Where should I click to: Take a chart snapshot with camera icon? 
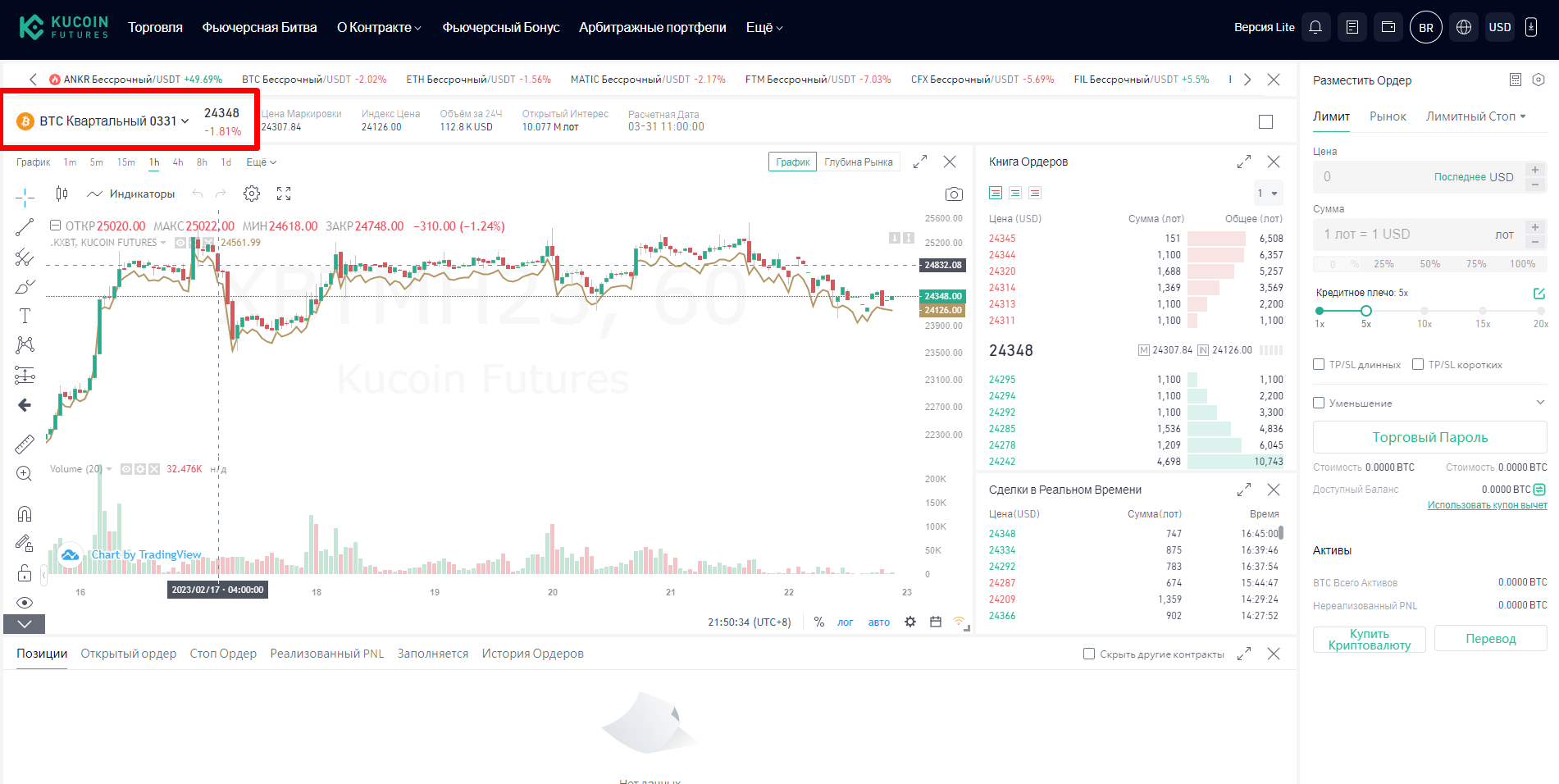[x=954, y=194]
